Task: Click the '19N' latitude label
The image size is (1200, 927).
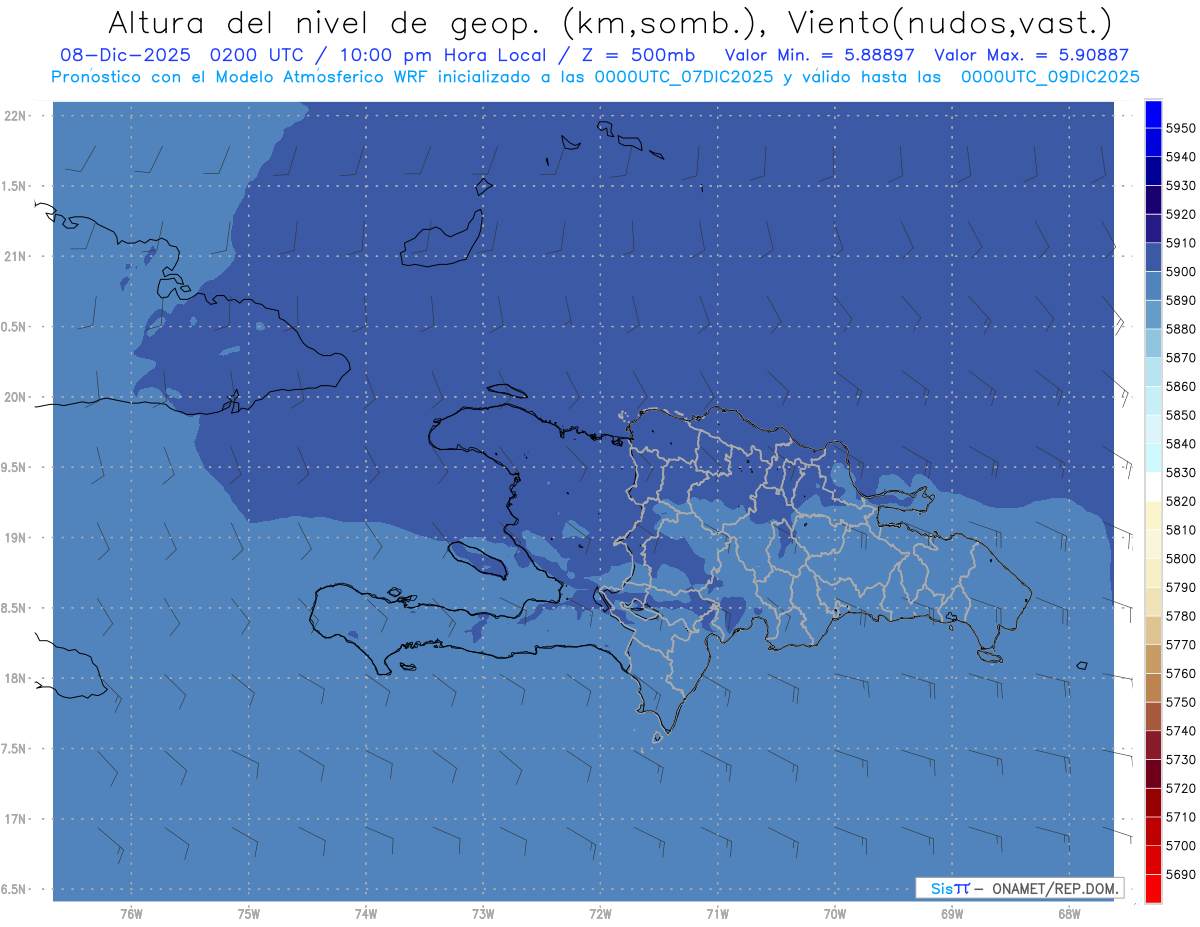Action: point(17,538)
